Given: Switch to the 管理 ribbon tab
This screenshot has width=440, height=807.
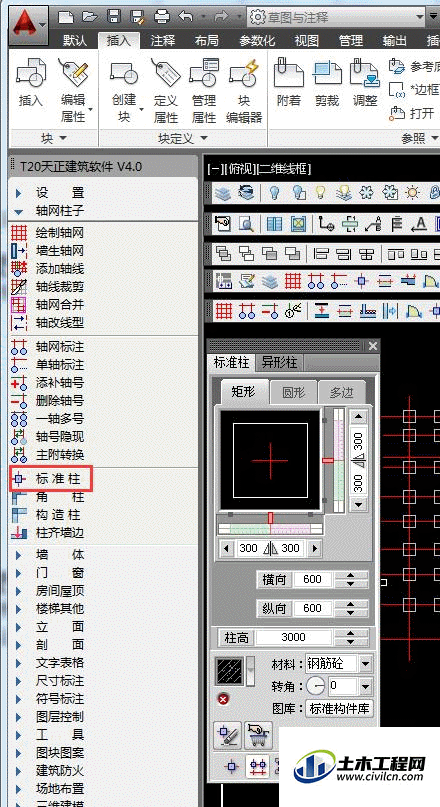Looking at the screenshot, I should click(351, 41).
